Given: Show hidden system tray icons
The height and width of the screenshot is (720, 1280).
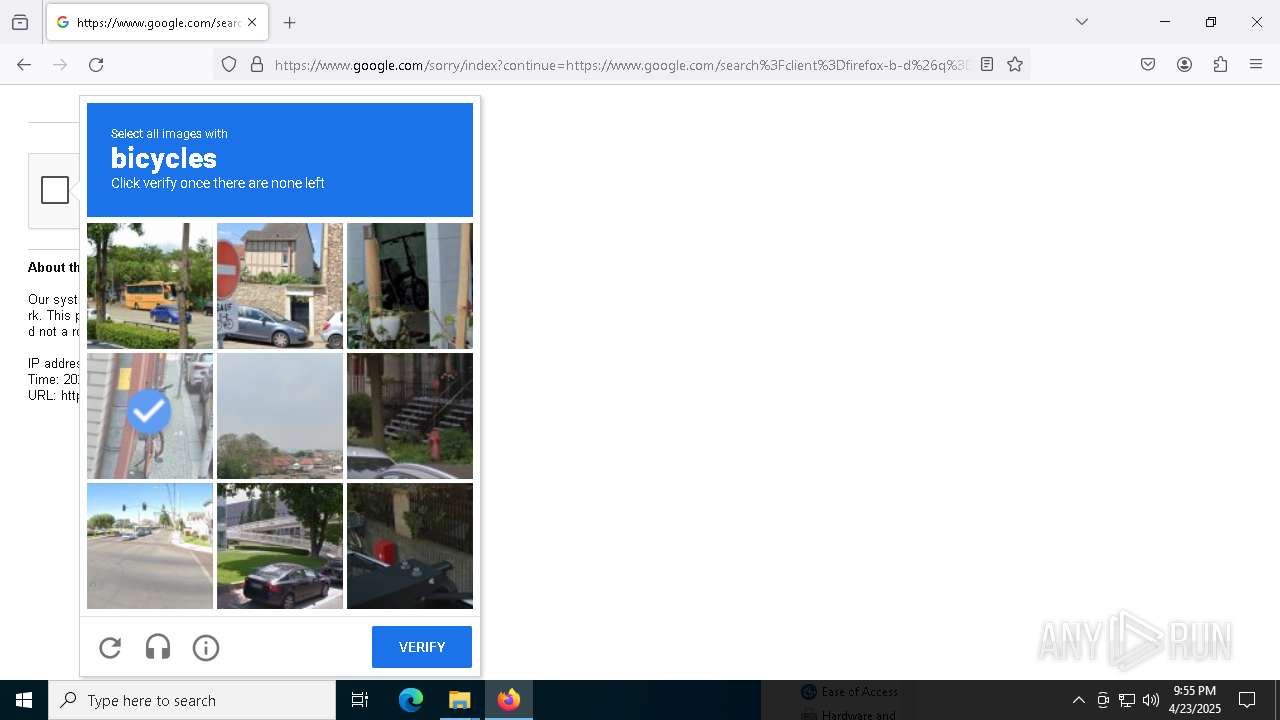Looking at the screenshot, I should pyautogui.click(x=1078, y=700).
